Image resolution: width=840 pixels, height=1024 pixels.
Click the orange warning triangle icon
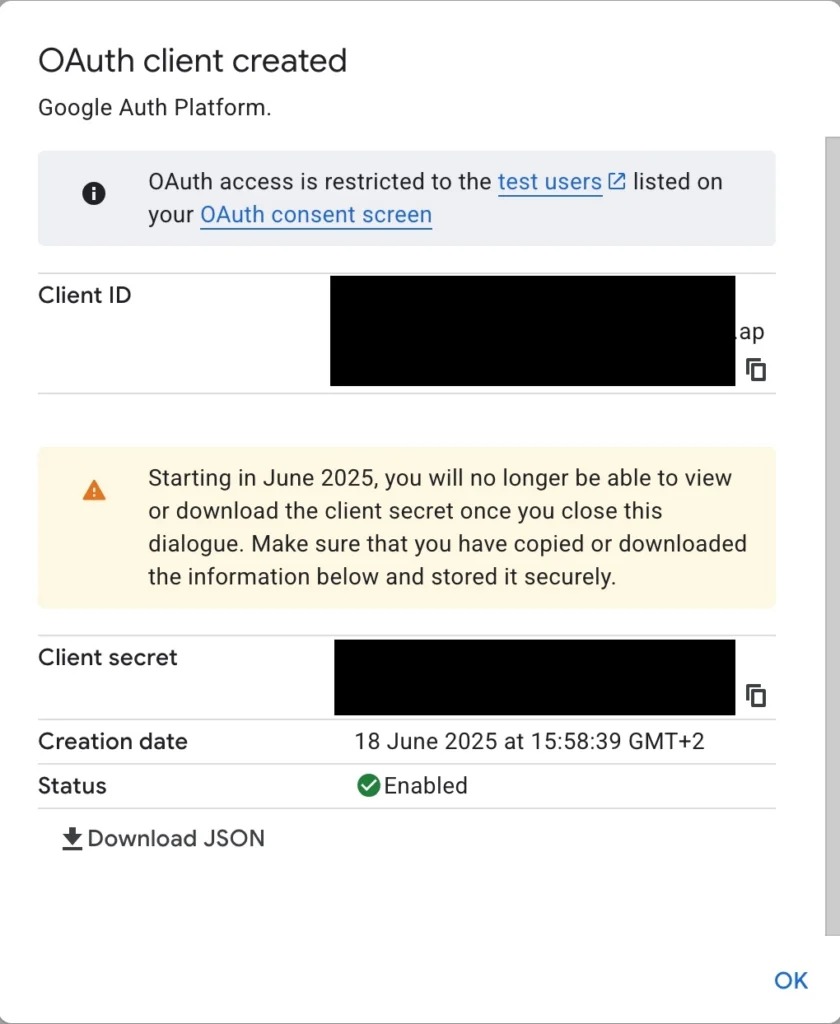click(94, 490)
